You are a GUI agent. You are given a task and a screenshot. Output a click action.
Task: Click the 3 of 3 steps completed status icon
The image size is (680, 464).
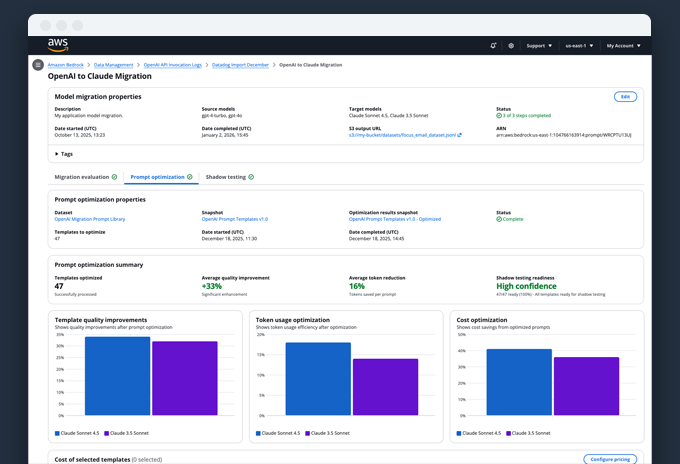(x=499, y=115)
